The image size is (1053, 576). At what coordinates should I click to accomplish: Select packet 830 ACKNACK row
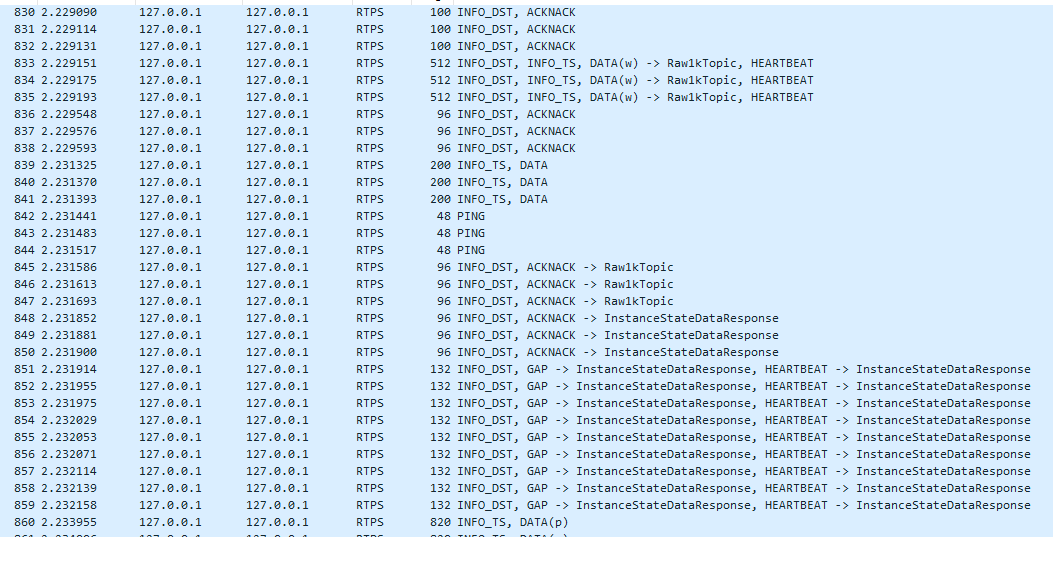(526, 13)
